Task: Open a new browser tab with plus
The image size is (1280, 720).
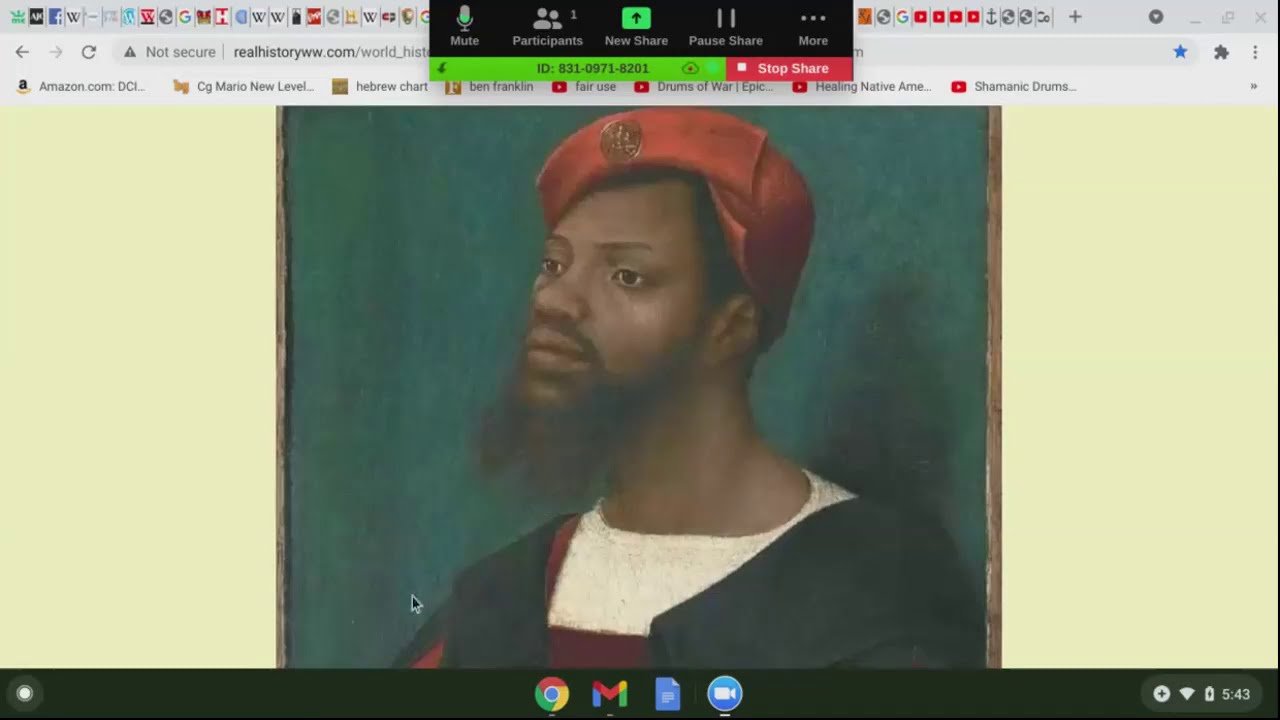Action: pyautogui.click(x=1075, y=17)
